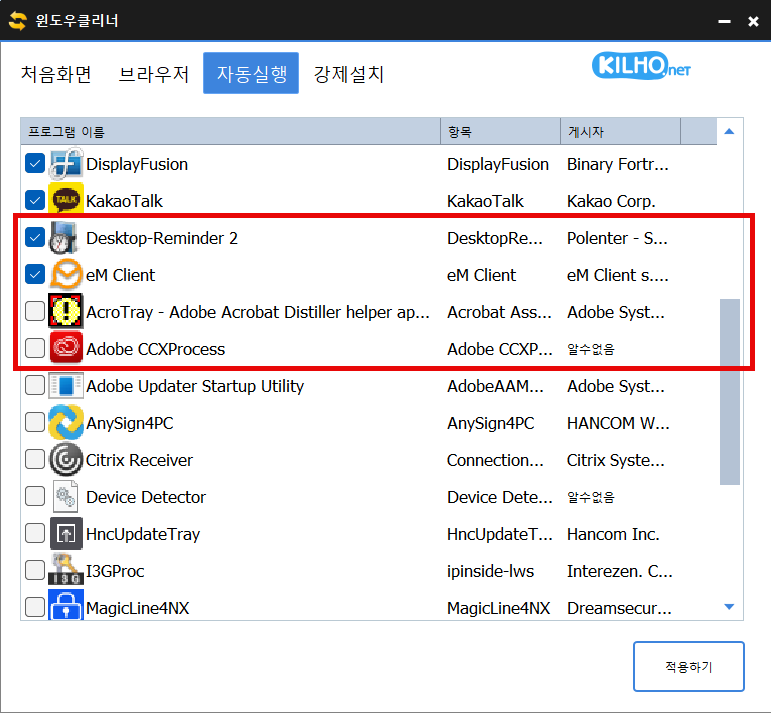This screenshot has width=771, height=713.
Task: Sort by 항목 column header
Action: point(501,131)
